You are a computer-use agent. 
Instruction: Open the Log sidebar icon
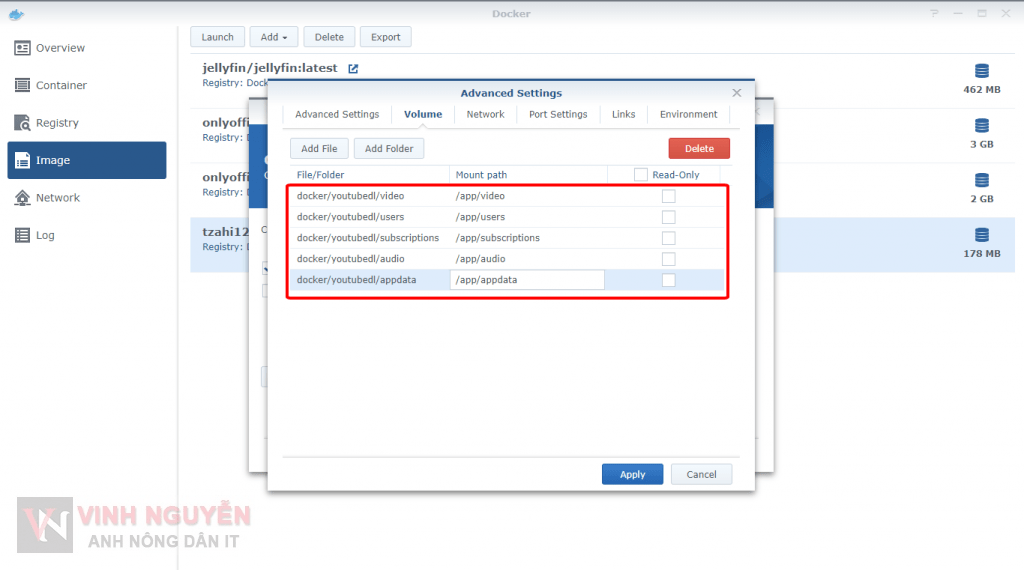[23, 236]
